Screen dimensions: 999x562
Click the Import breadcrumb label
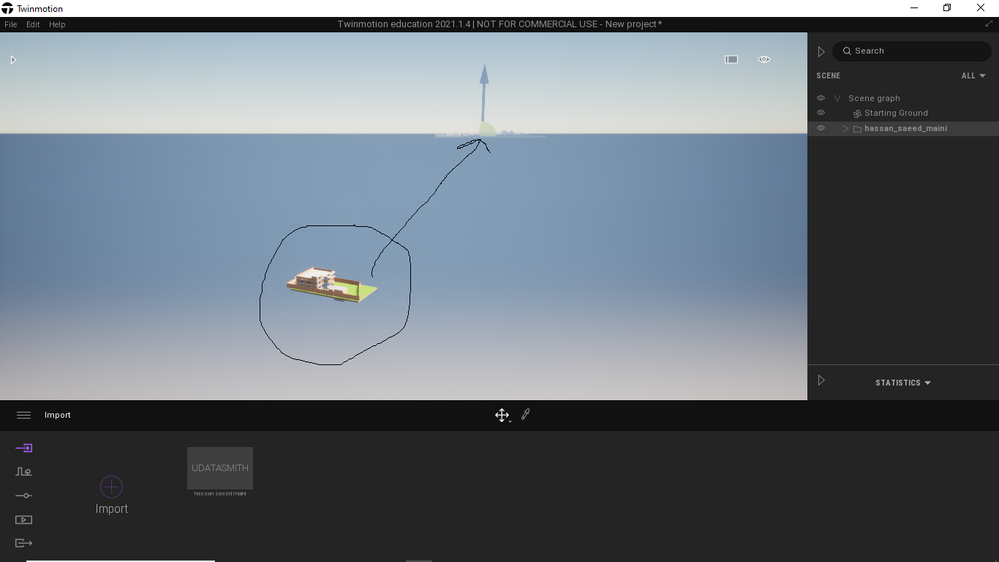[x=57, y=415]
